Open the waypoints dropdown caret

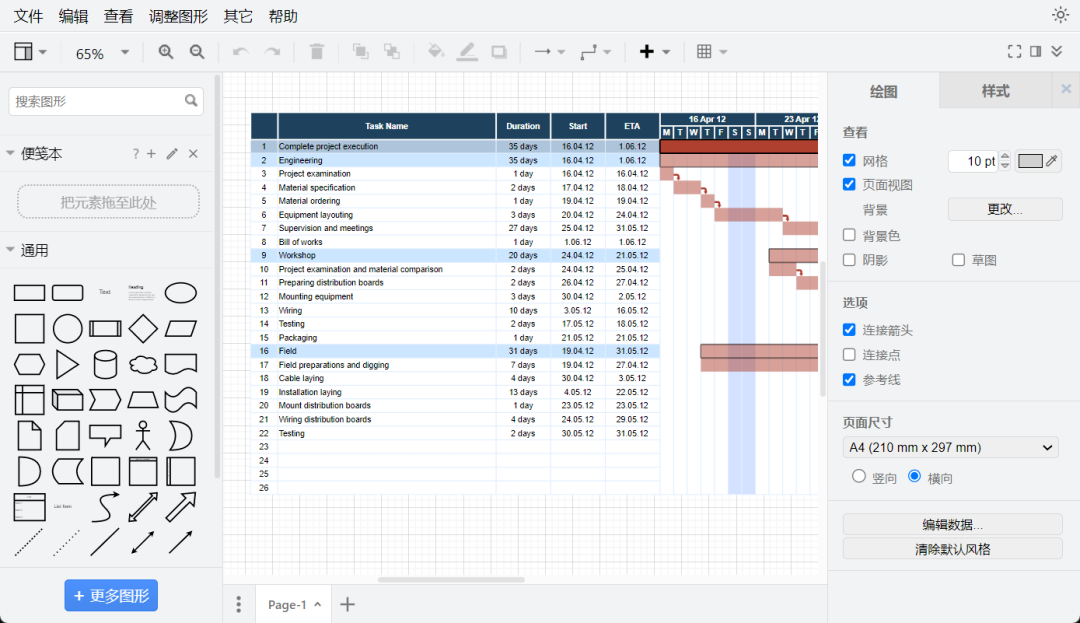pos(607,52)
